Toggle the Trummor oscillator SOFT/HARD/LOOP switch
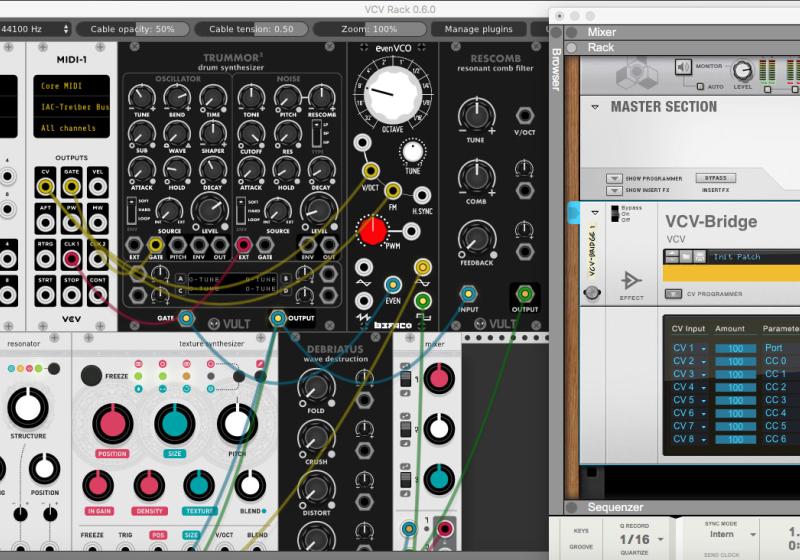The height and width of the screenshot is (560, 800). (x=132, y=210)
